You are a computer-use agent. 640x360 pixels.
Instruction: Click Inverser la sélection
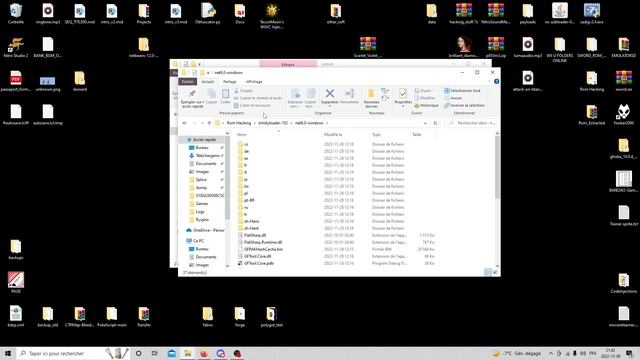(464, 105)
